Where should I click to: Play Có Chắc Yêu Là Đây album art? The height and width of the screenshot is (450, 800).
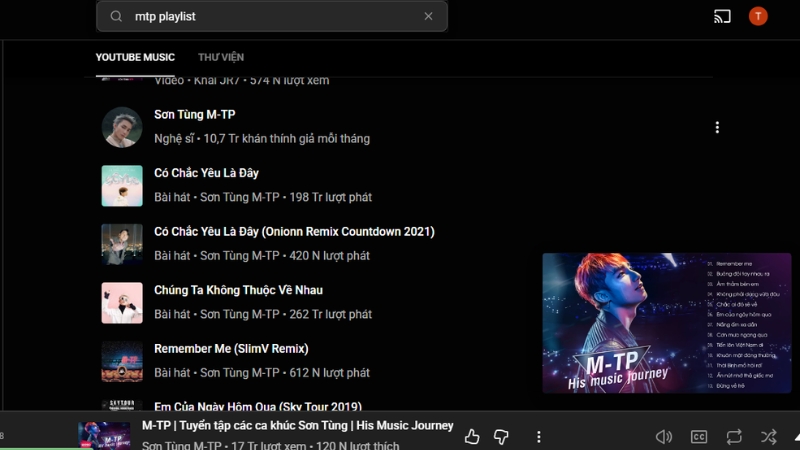click(122, 186)
